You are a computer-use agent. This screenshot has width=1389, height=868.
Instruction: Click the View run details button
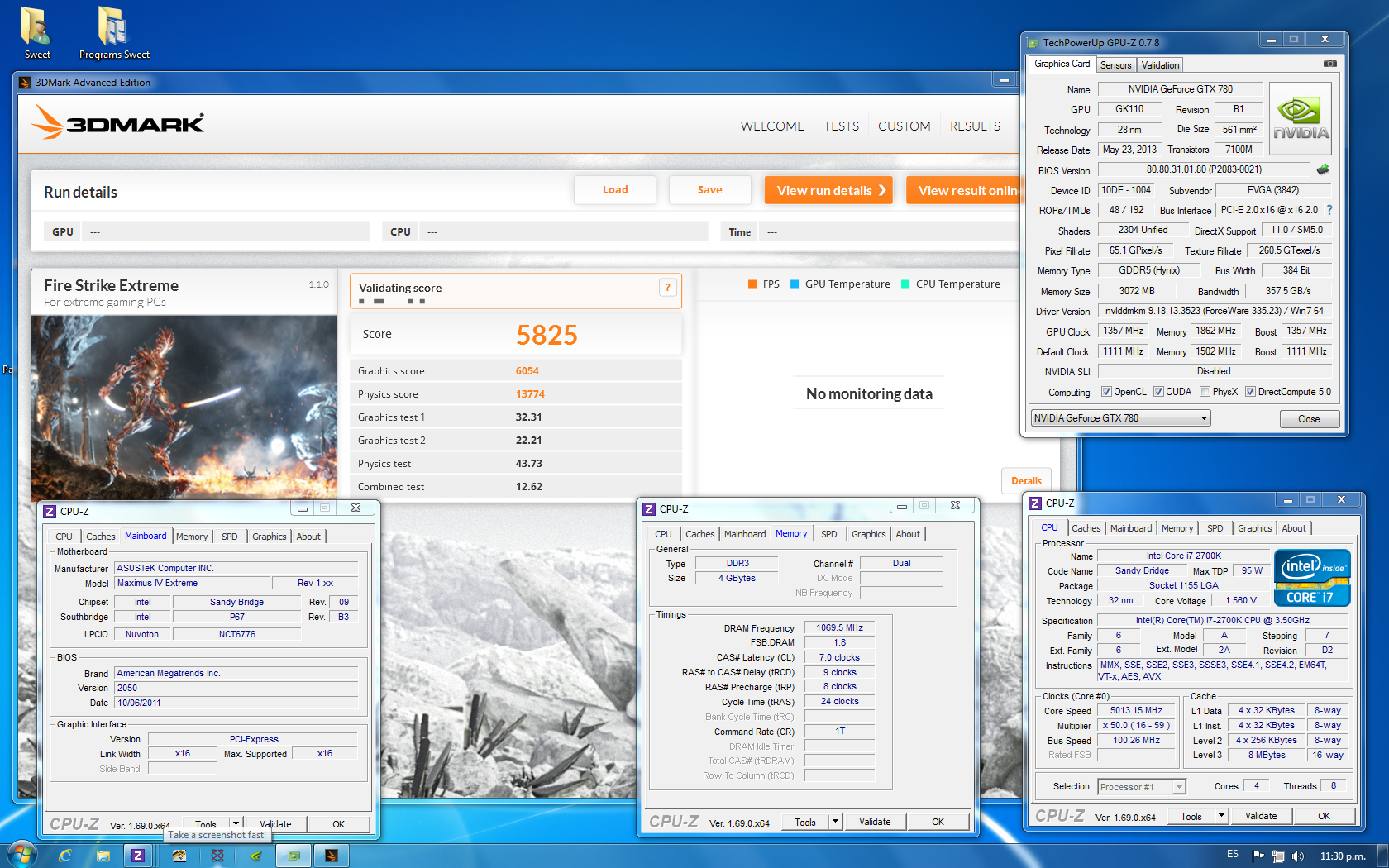coord(828,190)
